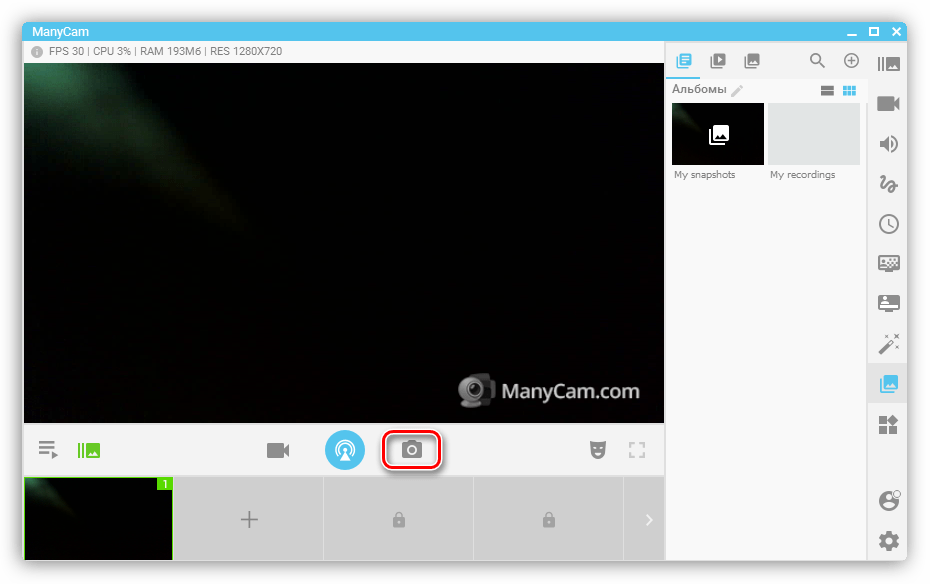
Task: Open the widgets icon in sidebar
Action: (888, 424)
